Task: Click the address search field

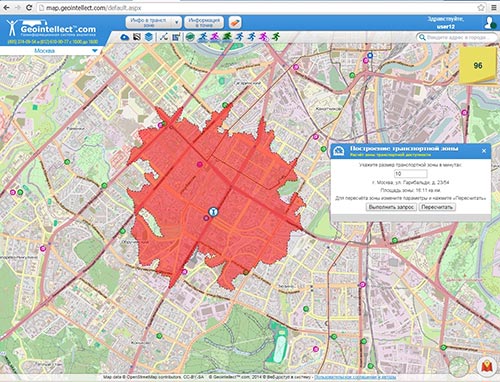Action: (457, 37)
